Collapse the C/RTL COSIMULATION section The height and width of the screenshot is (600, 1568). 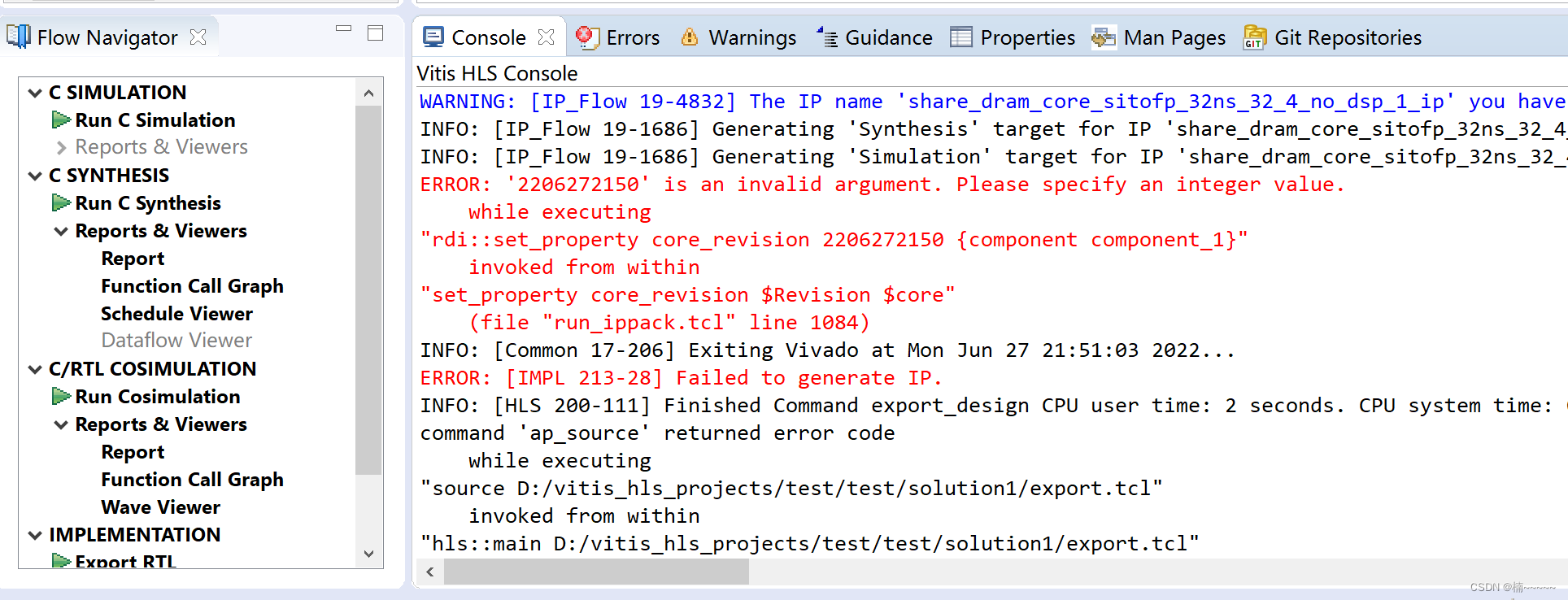(x=35, y=369)
